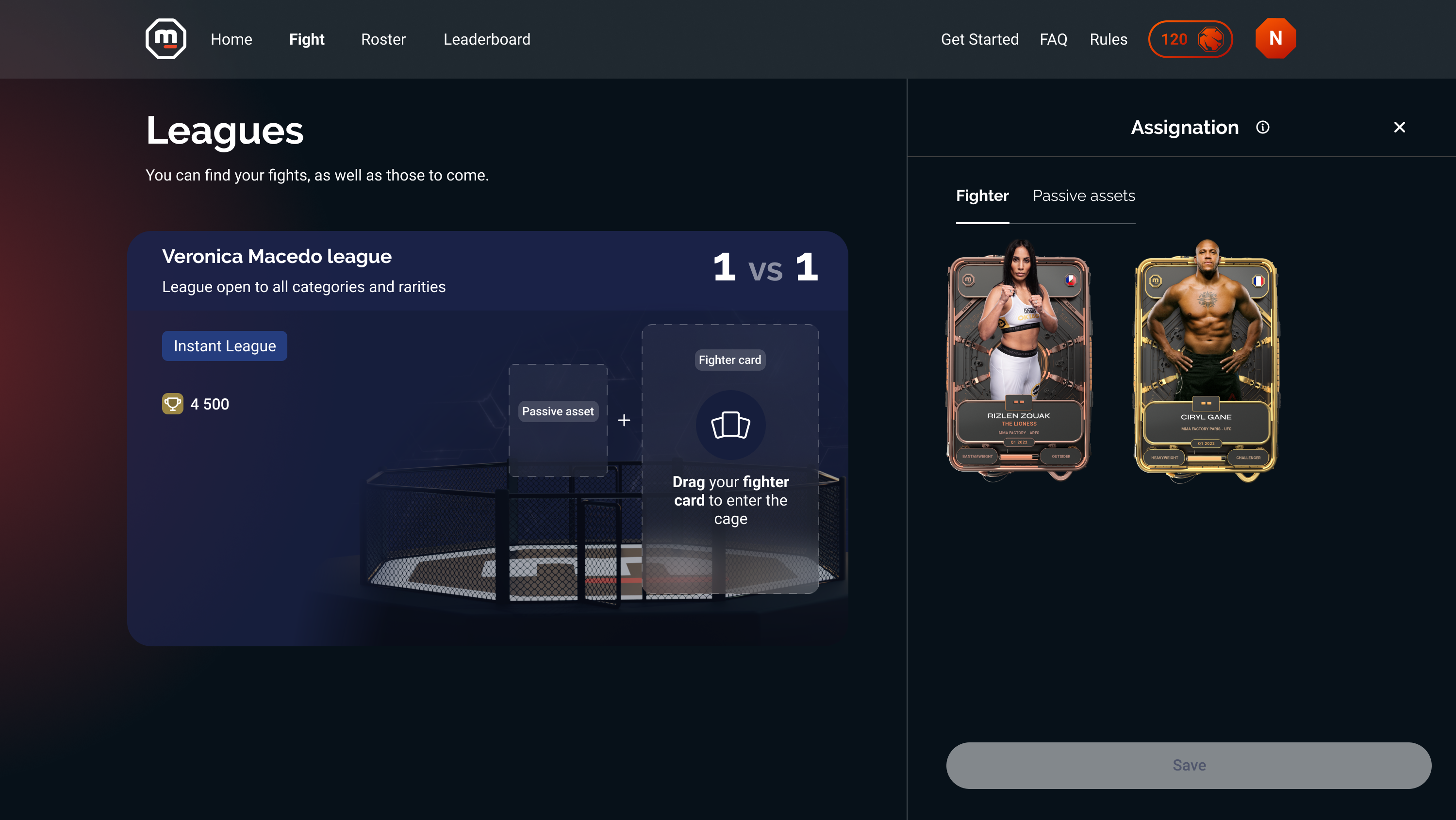1456x820 pixels.
Task: Open the Leaderboard page
Action: click(487, 39)
